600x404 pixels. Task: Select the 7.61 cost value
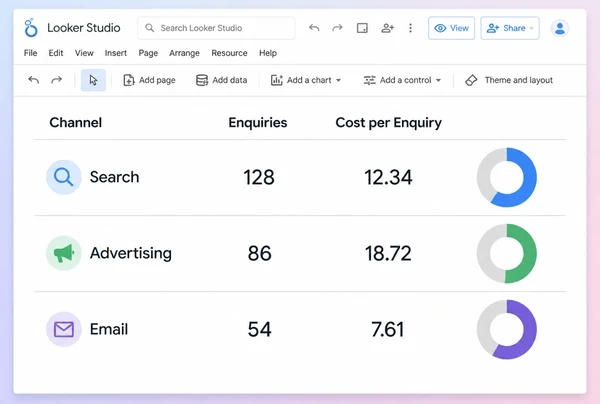coord(388,329)
